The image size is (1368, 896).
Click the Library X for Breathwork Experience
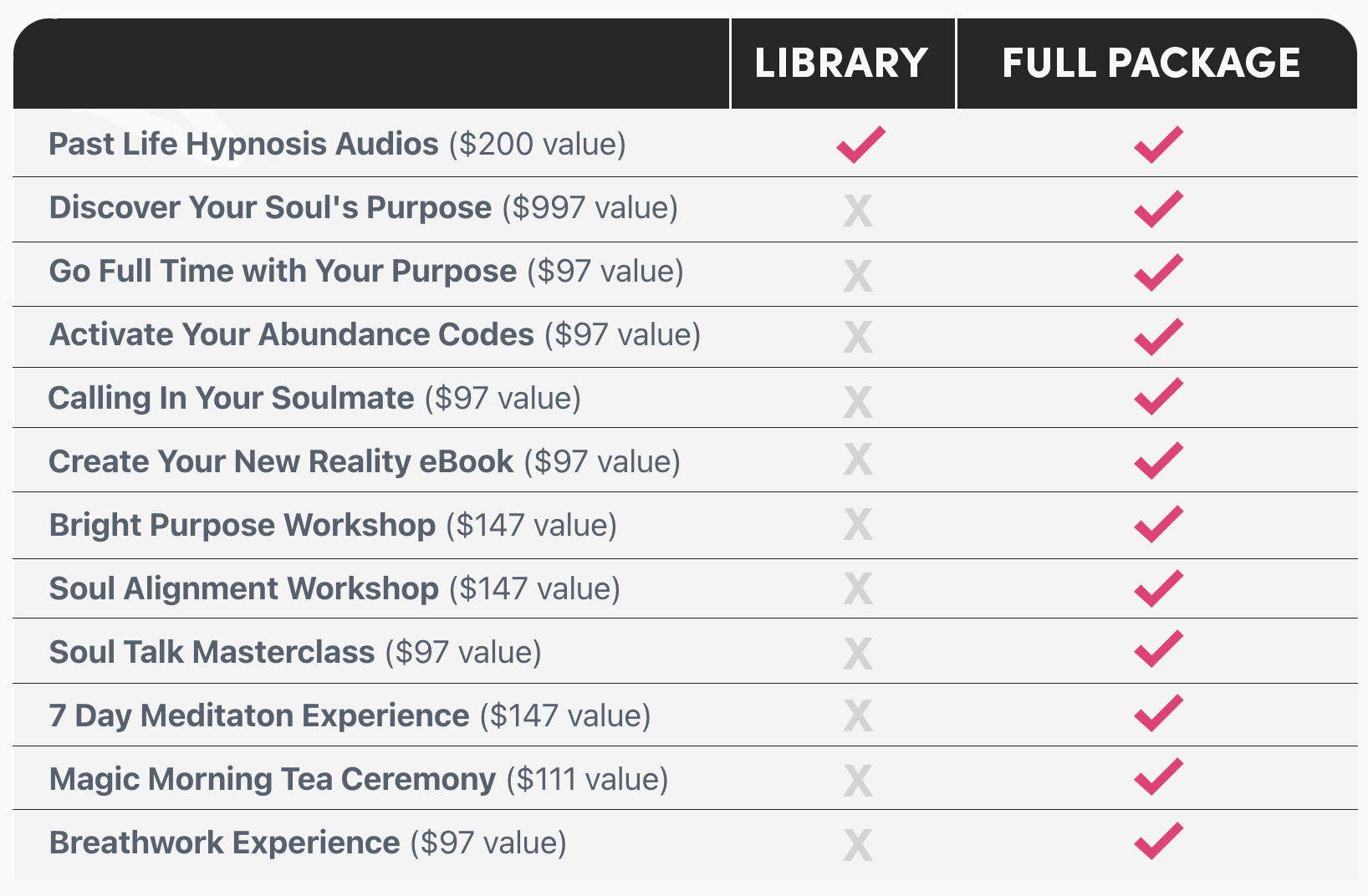[x=858, y=845]
